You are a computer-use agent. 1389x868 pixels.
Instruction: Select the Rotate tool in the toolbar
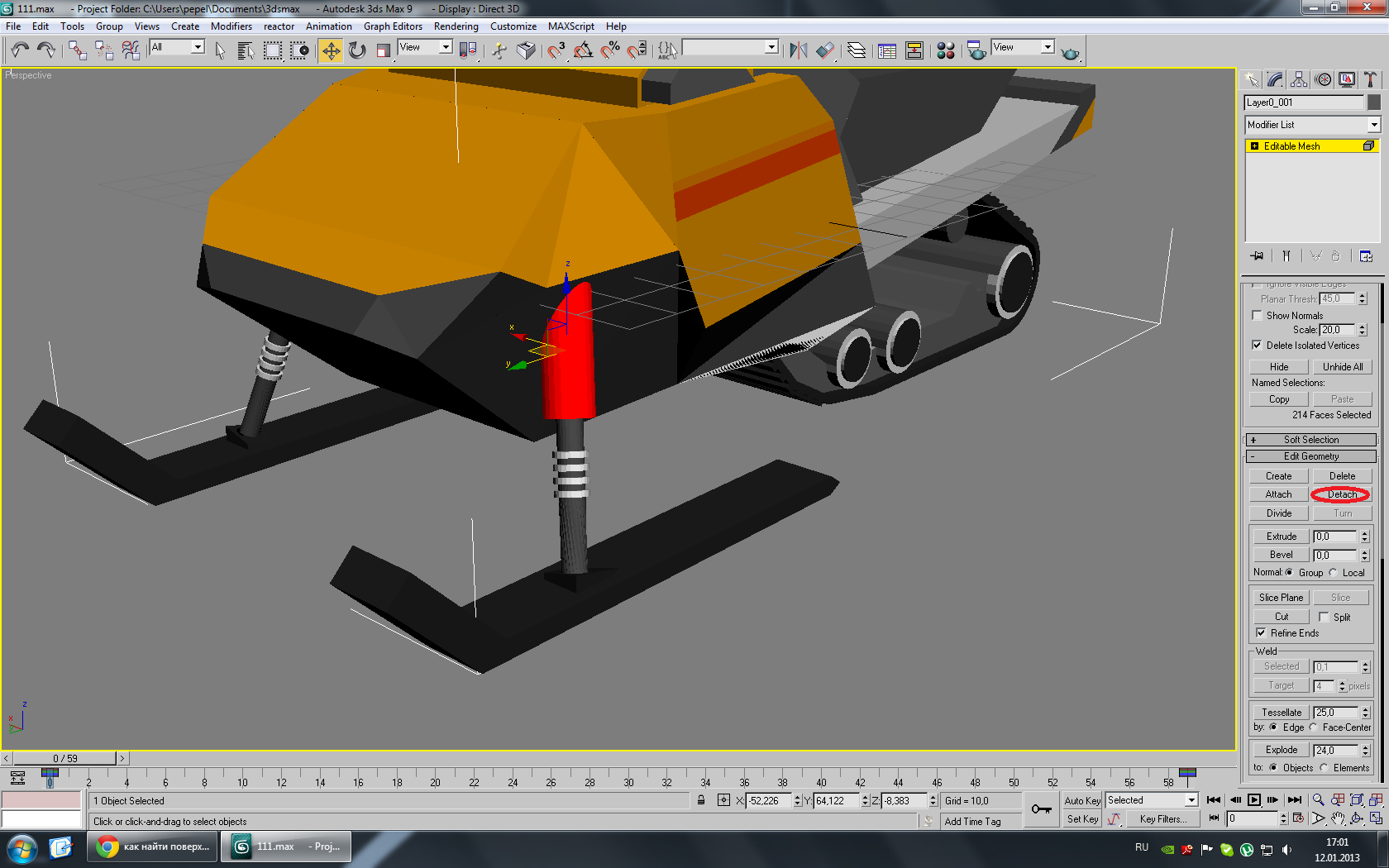(x=357, y=51)
